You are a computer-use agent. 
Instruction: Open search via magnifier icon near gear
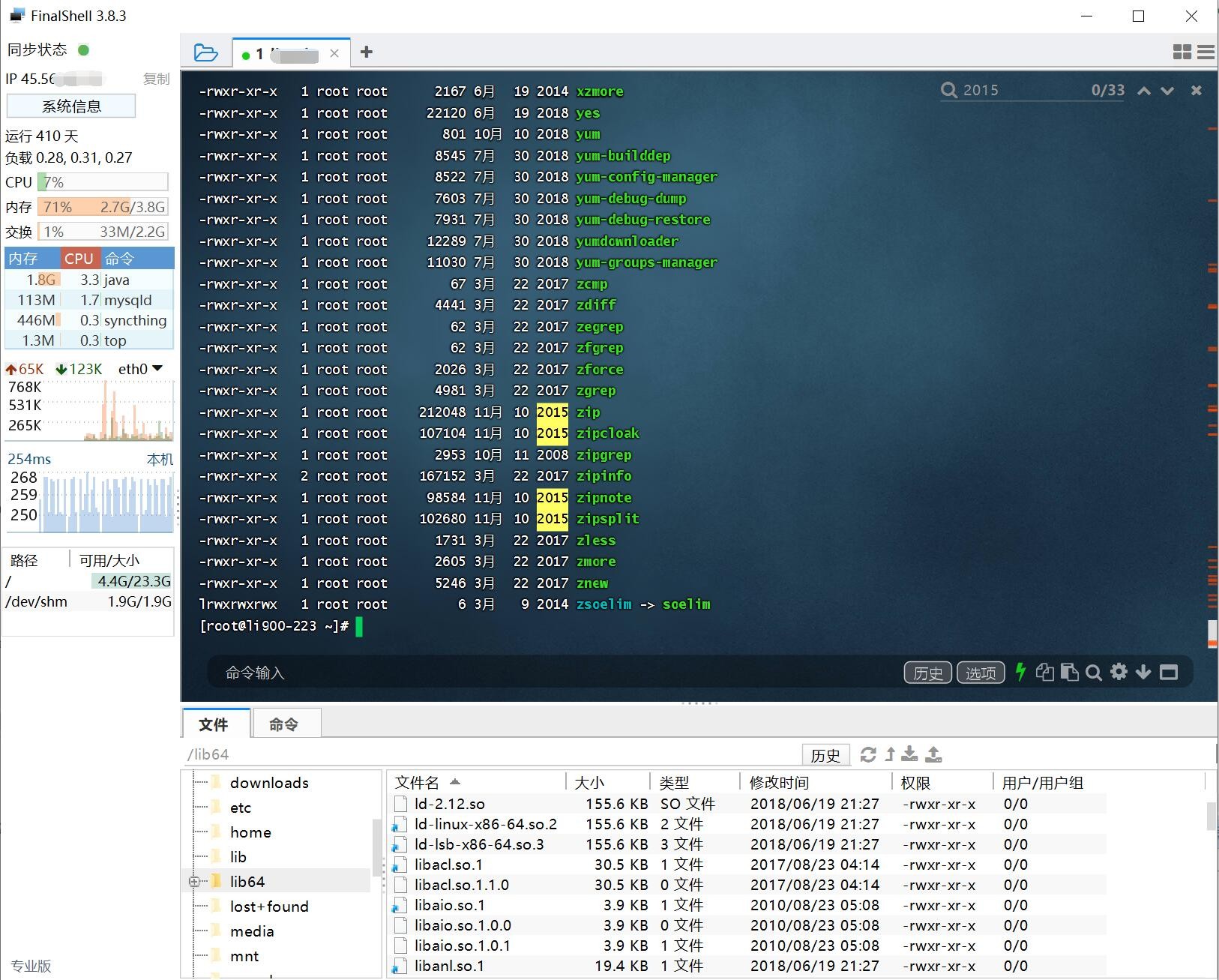click(1094, 673)
